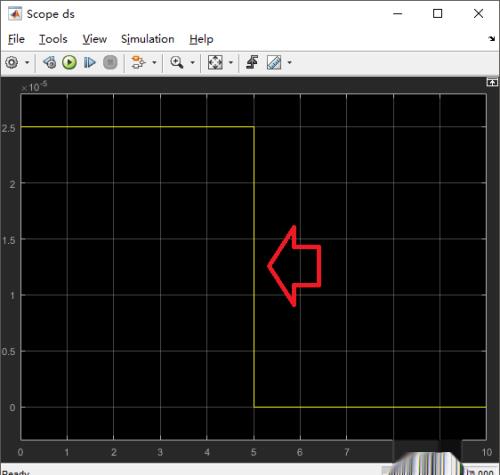The width and height of the screenshot is (500, 475).
Task: Click the x-axis tick label 10
Action: 487,452
